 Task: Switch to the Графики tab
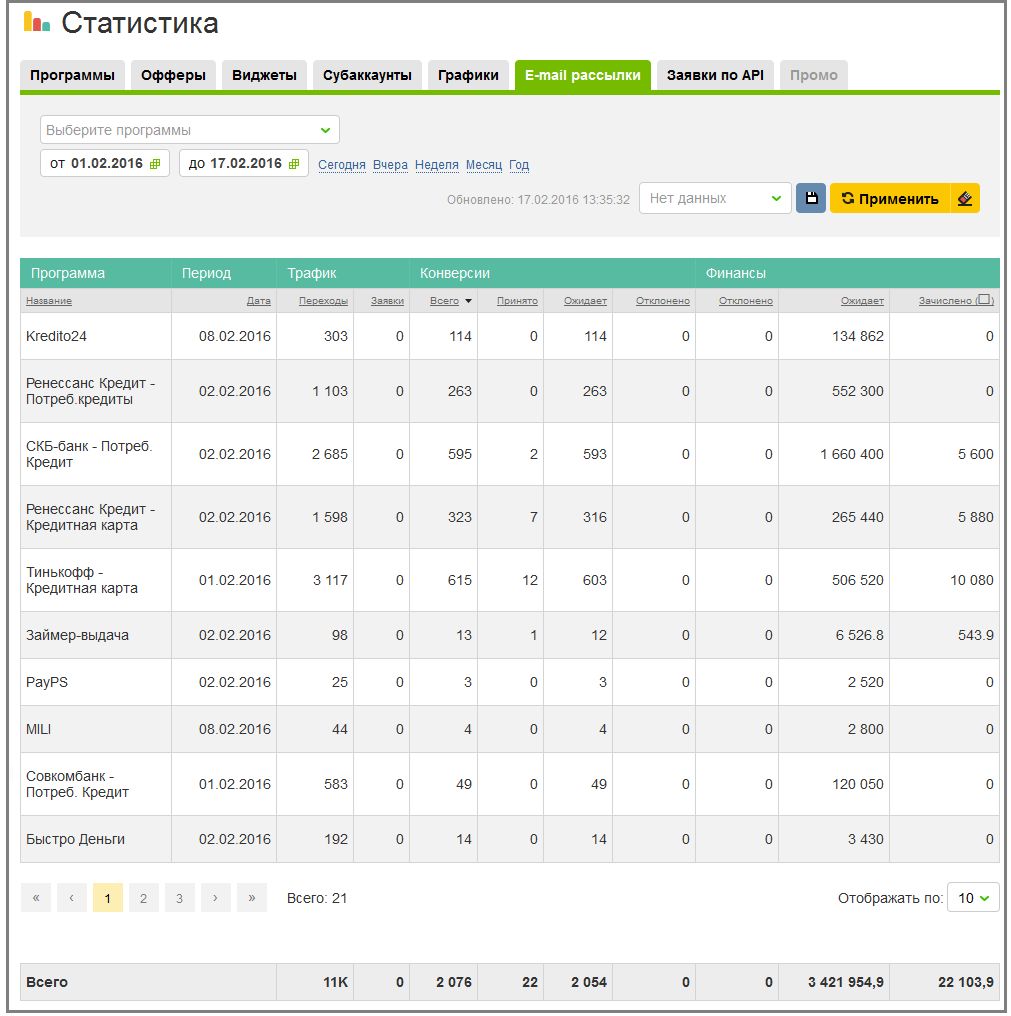469,75
